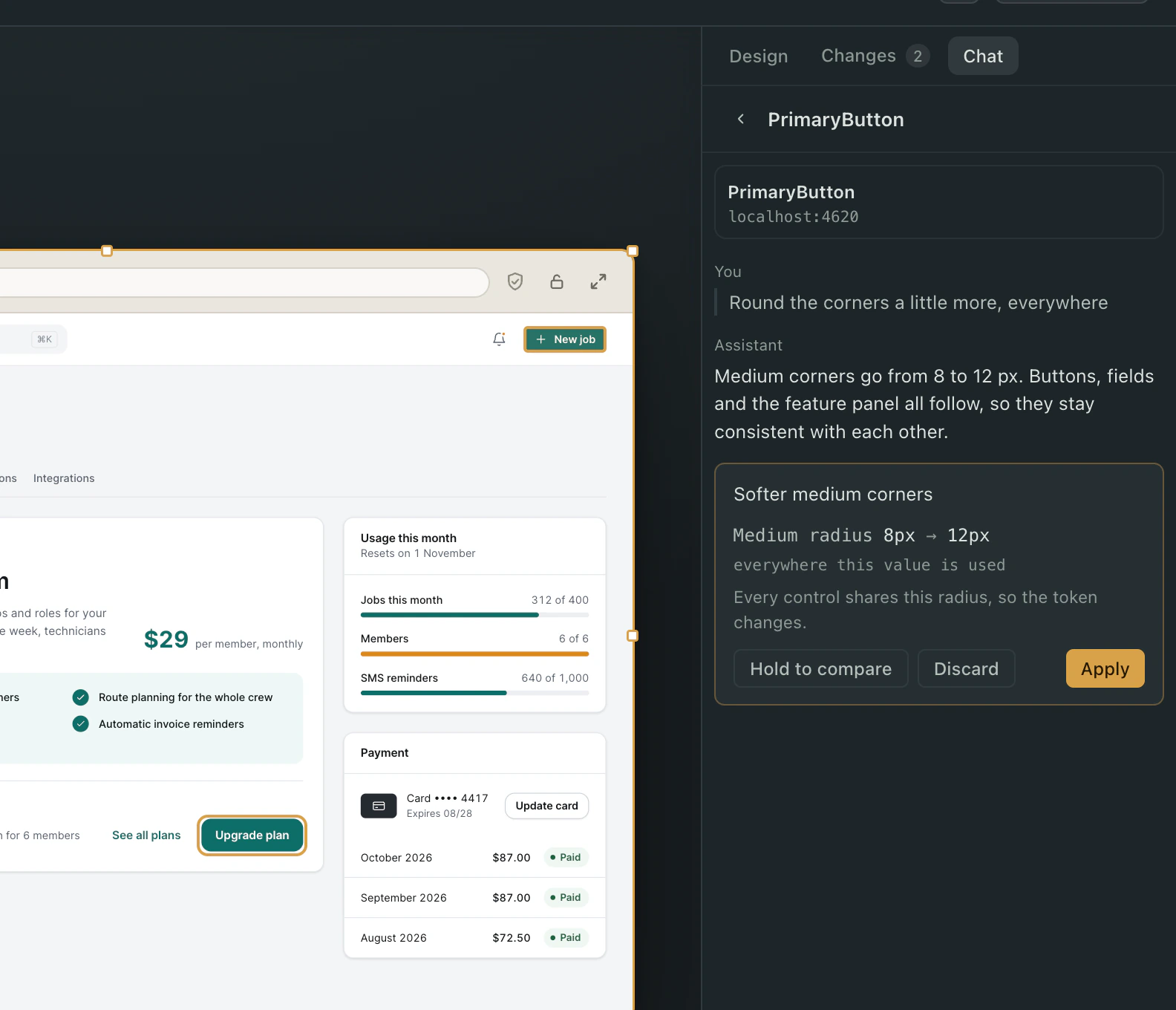Follow the See all plans link

point(146,835)
